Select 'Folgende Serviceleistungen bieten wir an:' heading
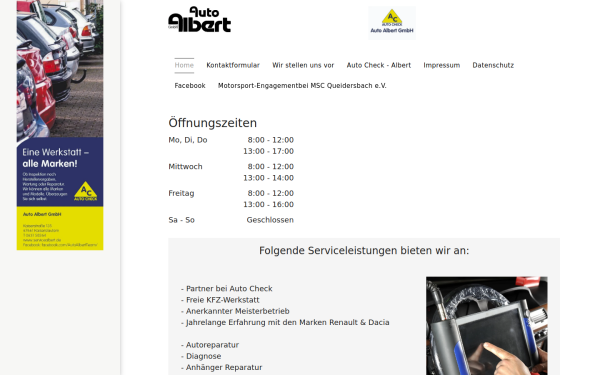Screen dimensions: 600x375 click(364, 251)
